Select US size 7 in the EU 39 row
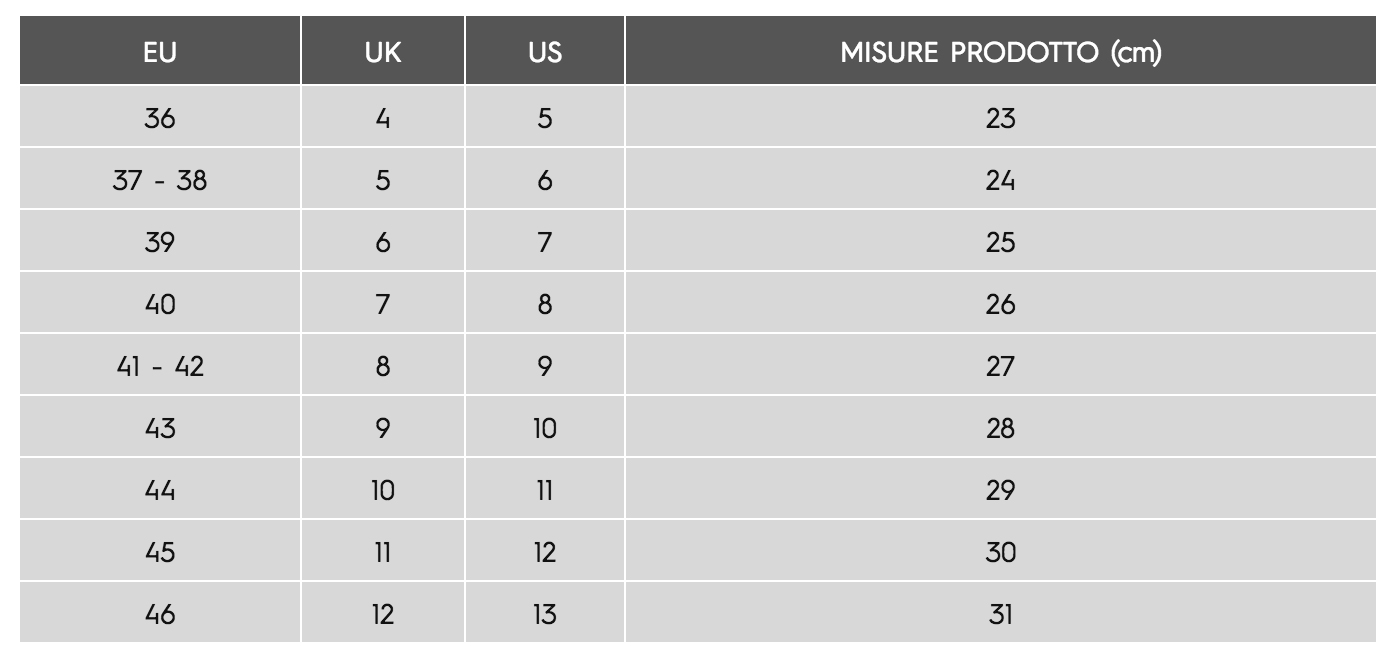The height and width of the screenshot is (646, 1398). pos(545,242)
